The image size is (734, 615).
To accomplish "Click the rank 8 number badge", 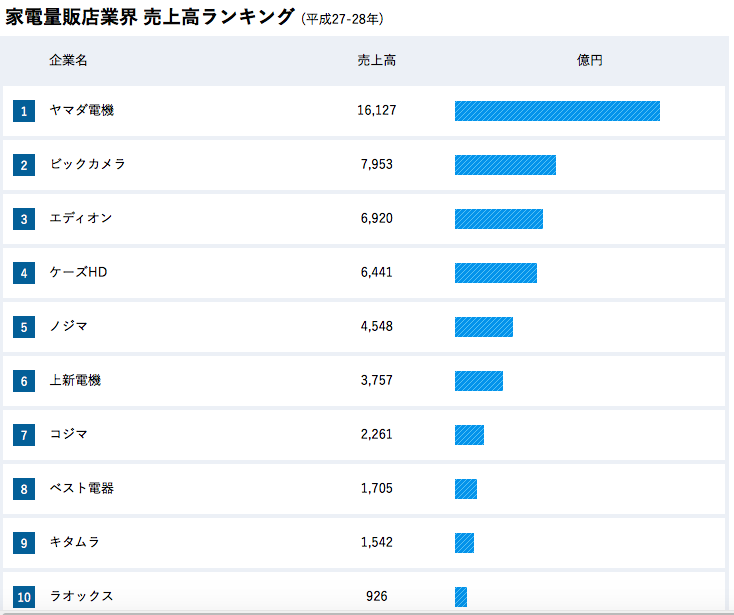I will point(24,489).
